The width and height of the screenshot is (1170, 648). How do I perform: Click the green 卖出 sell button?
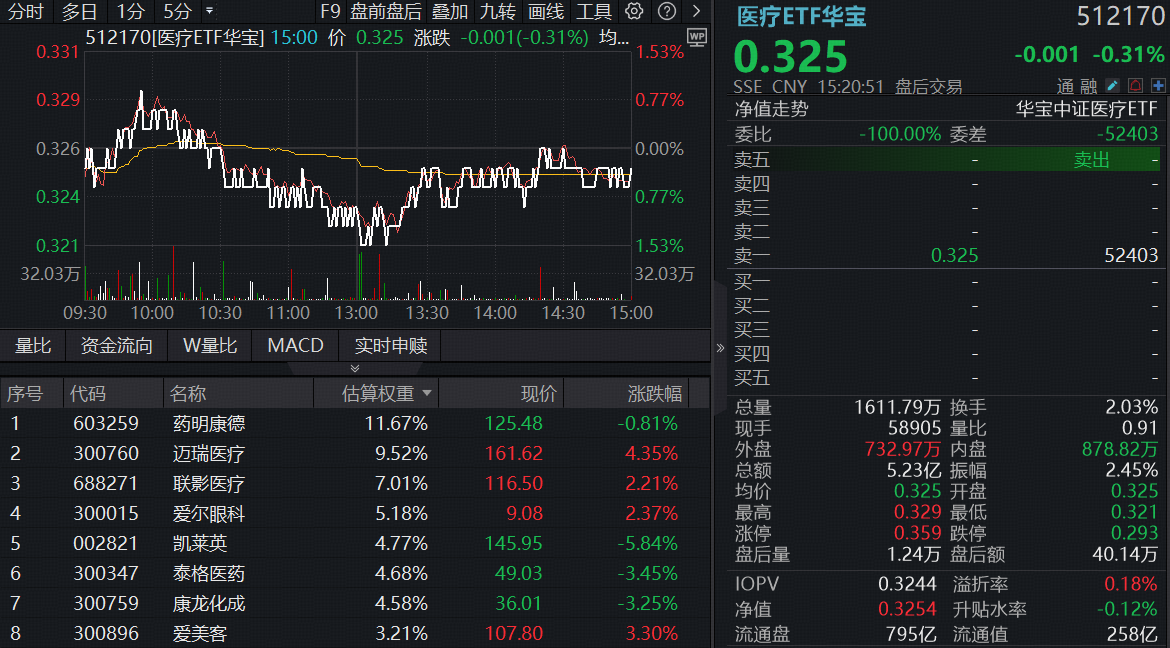1092,160
